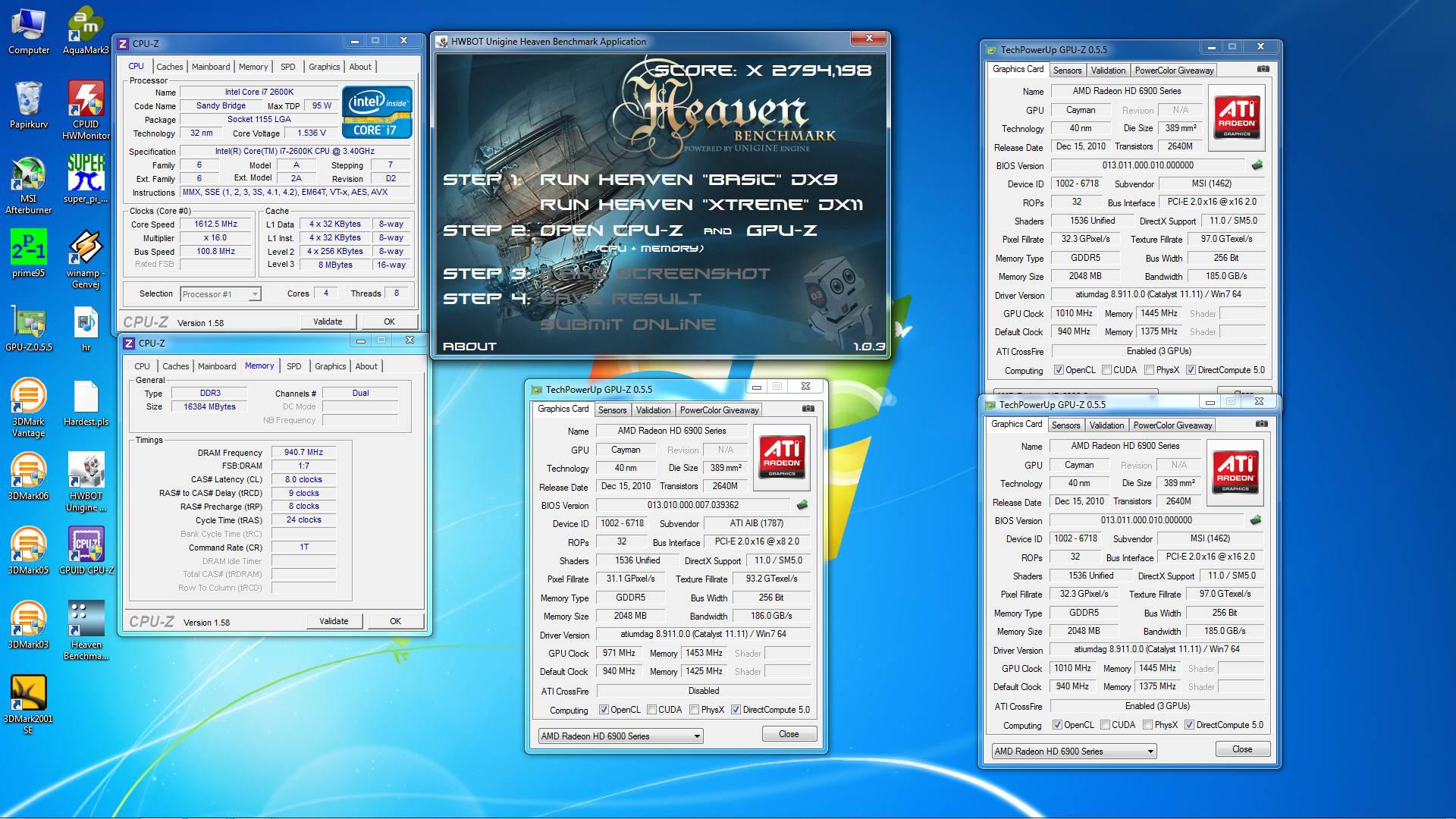Open GPU-Z.0.5.5 desktop icon
The image size is (1456, 819).
[x=29, y=328]
